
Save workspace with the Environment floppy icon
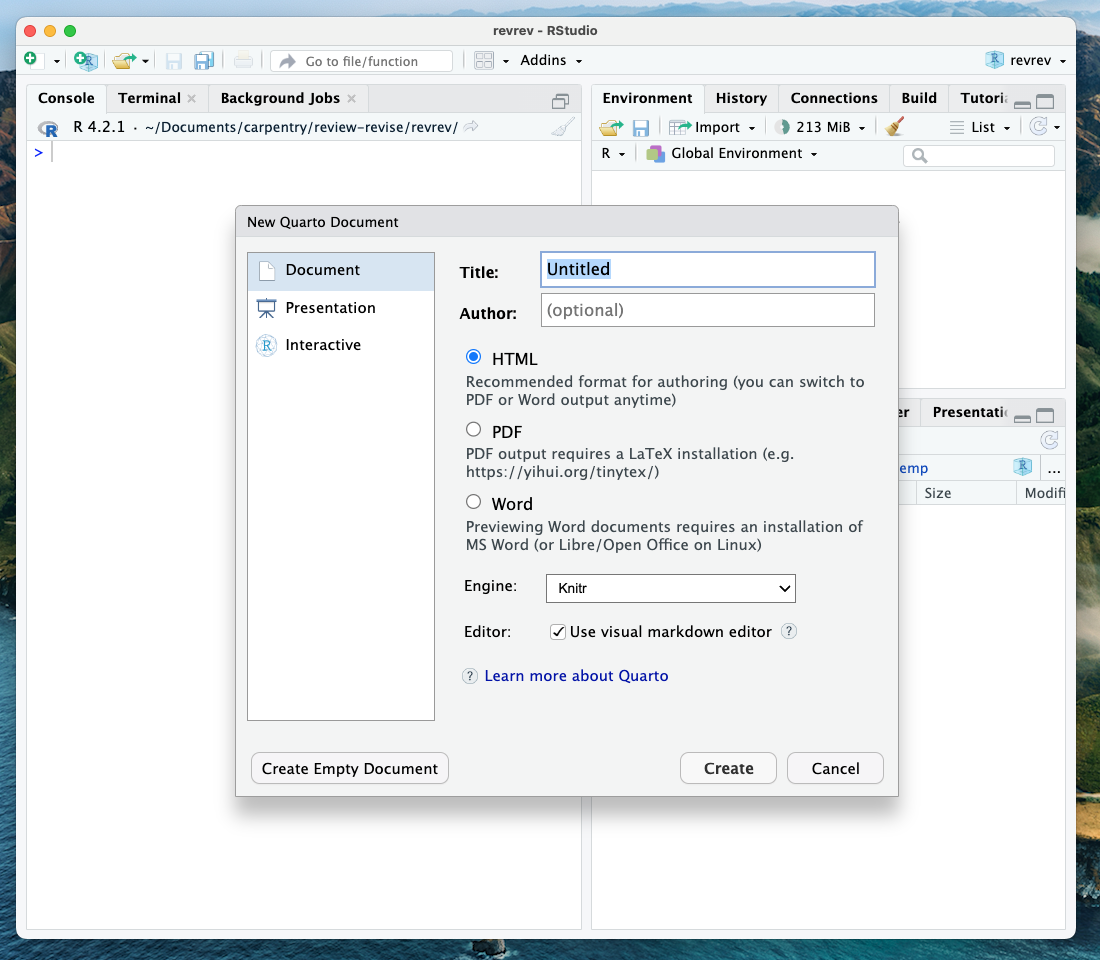point(640,128)
